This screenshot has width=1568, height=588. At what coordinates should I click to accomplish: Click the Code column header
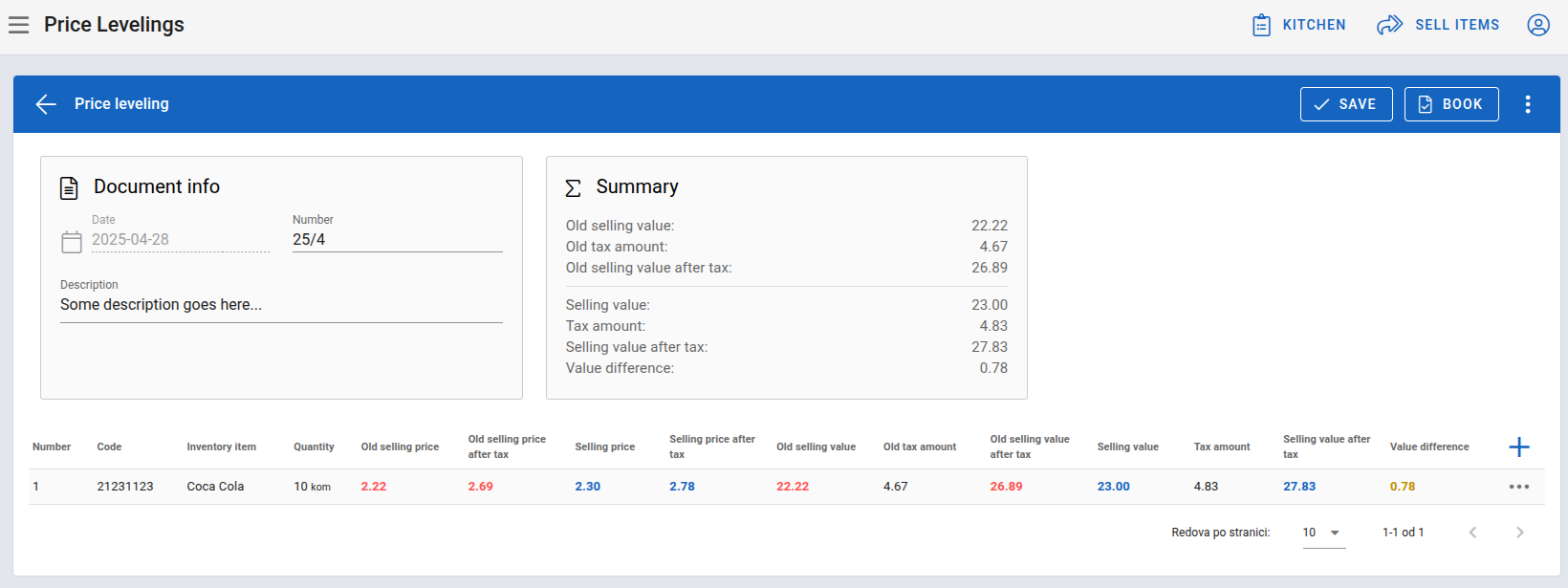click(109, 446)
